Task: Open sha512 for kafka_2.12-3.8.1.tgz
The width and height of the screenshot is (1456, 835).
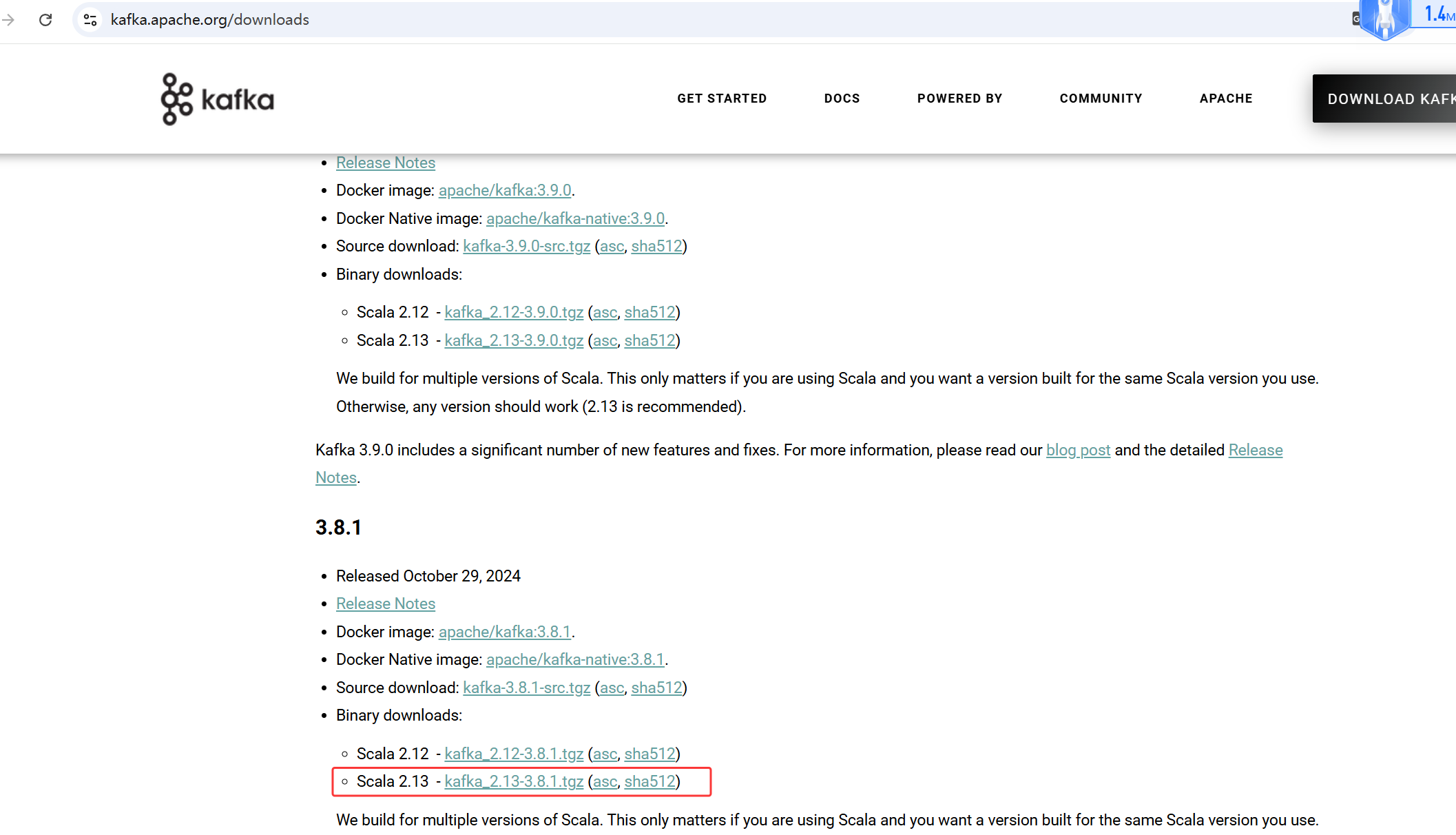Action: coord(649,754)
